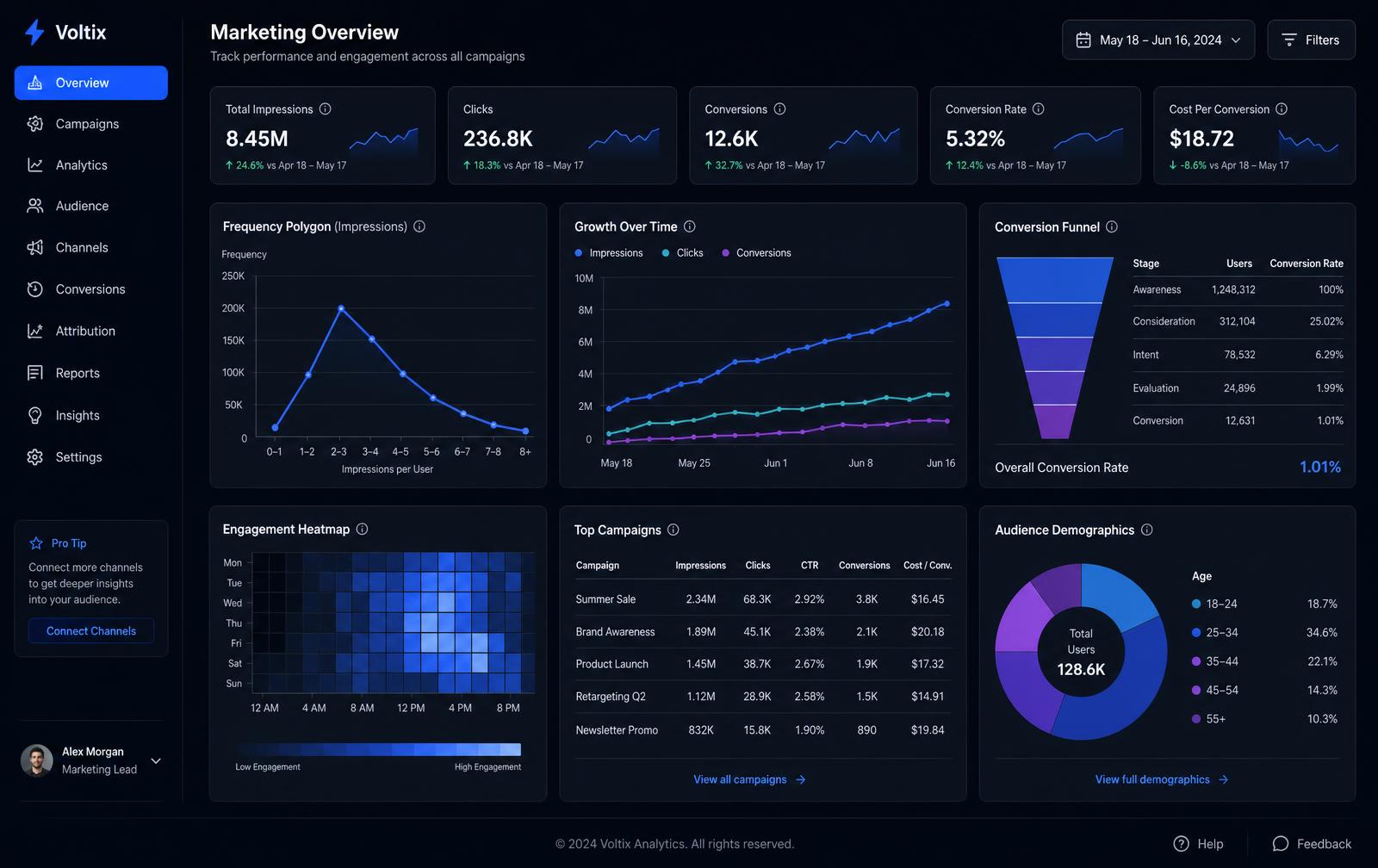Click the info icon beside Cost Per Conversion
Viewport: 1378px width, 868px height.
tap(1282, 109)
